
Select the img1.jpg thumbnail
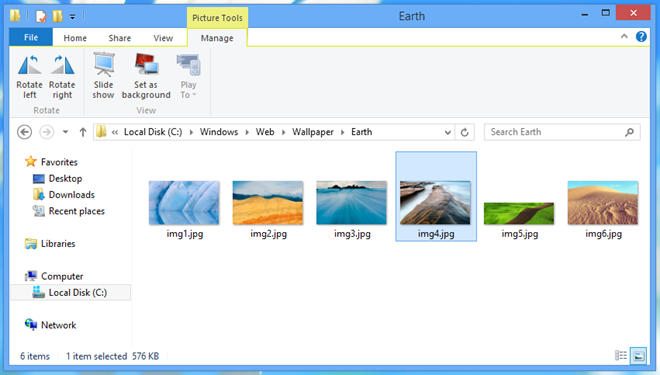tap(184, 203)
